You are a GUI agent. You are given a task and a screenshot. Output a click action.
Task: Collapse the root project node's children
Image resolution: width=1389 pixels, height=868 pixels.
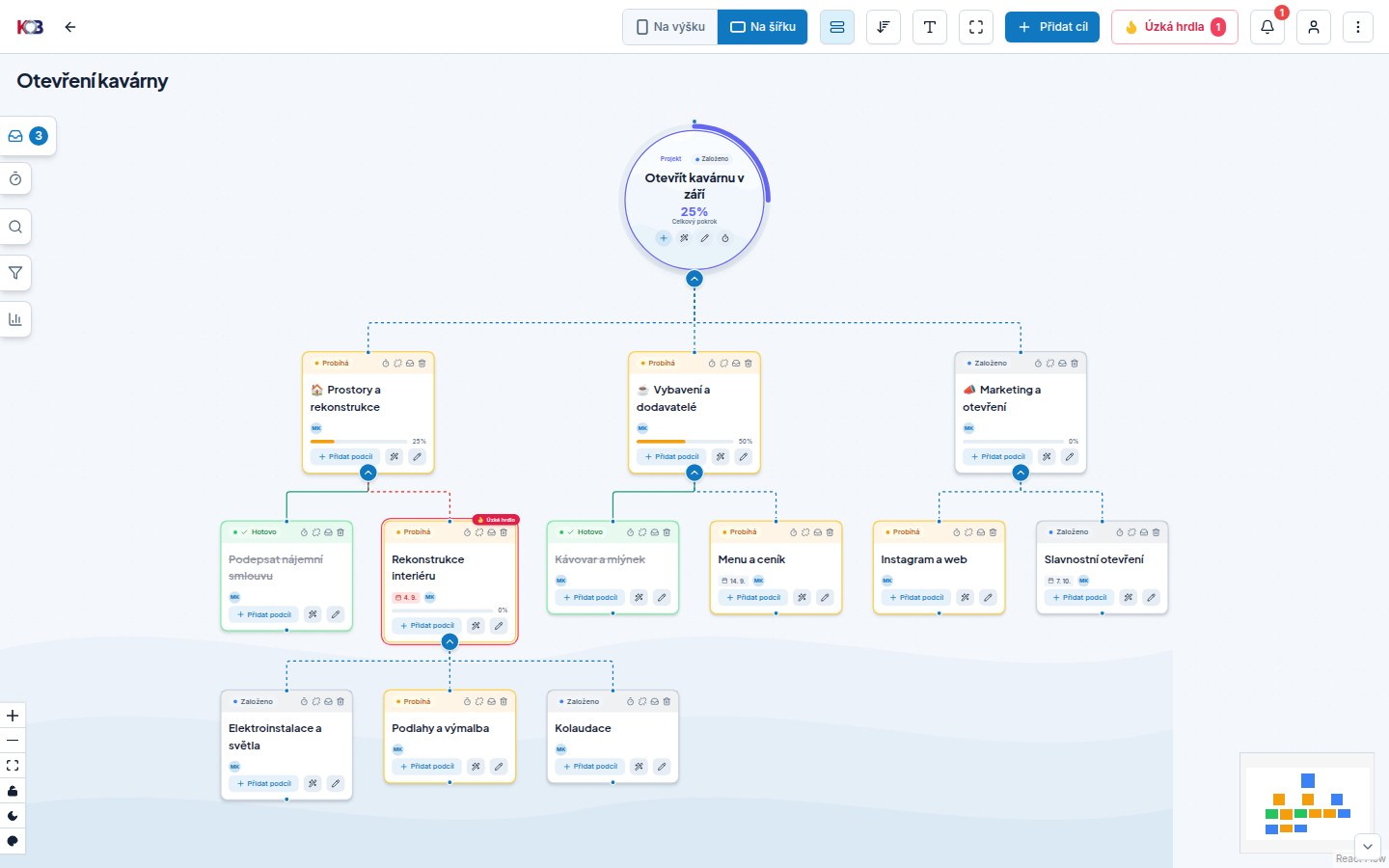coord(694,279)
